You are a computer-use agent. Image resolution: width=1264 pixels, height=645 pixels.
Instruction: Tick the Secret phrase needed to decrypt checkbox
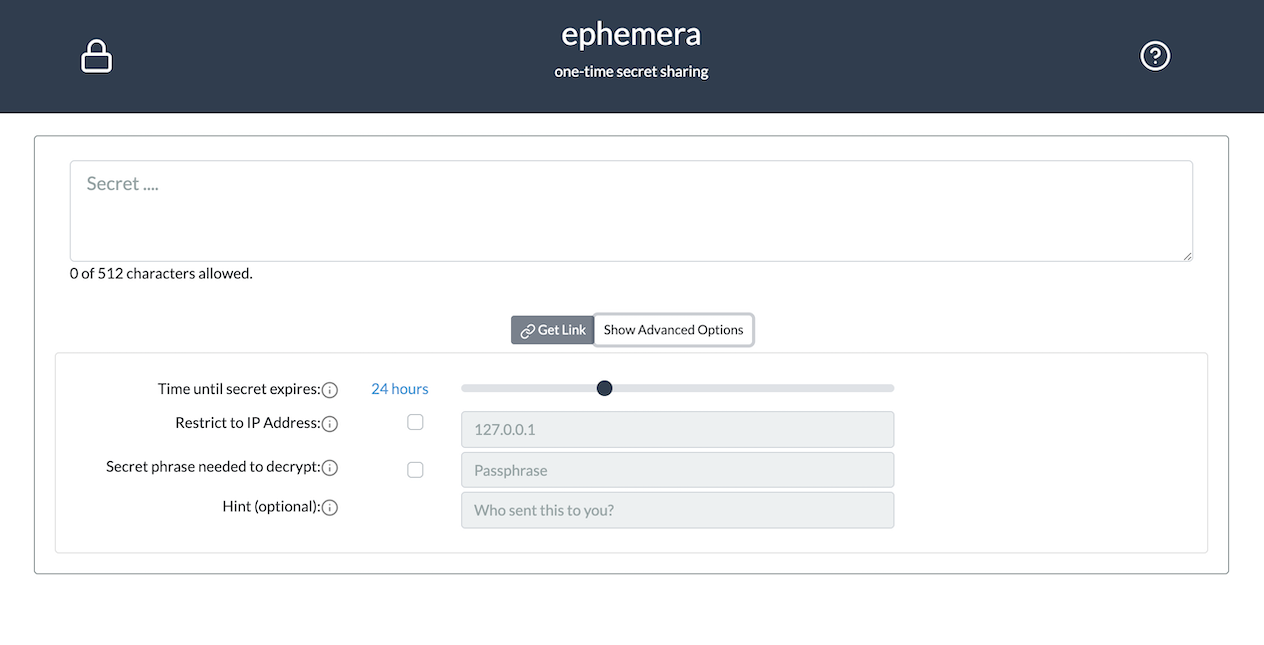pyautogui.click(x=415, y=469)
